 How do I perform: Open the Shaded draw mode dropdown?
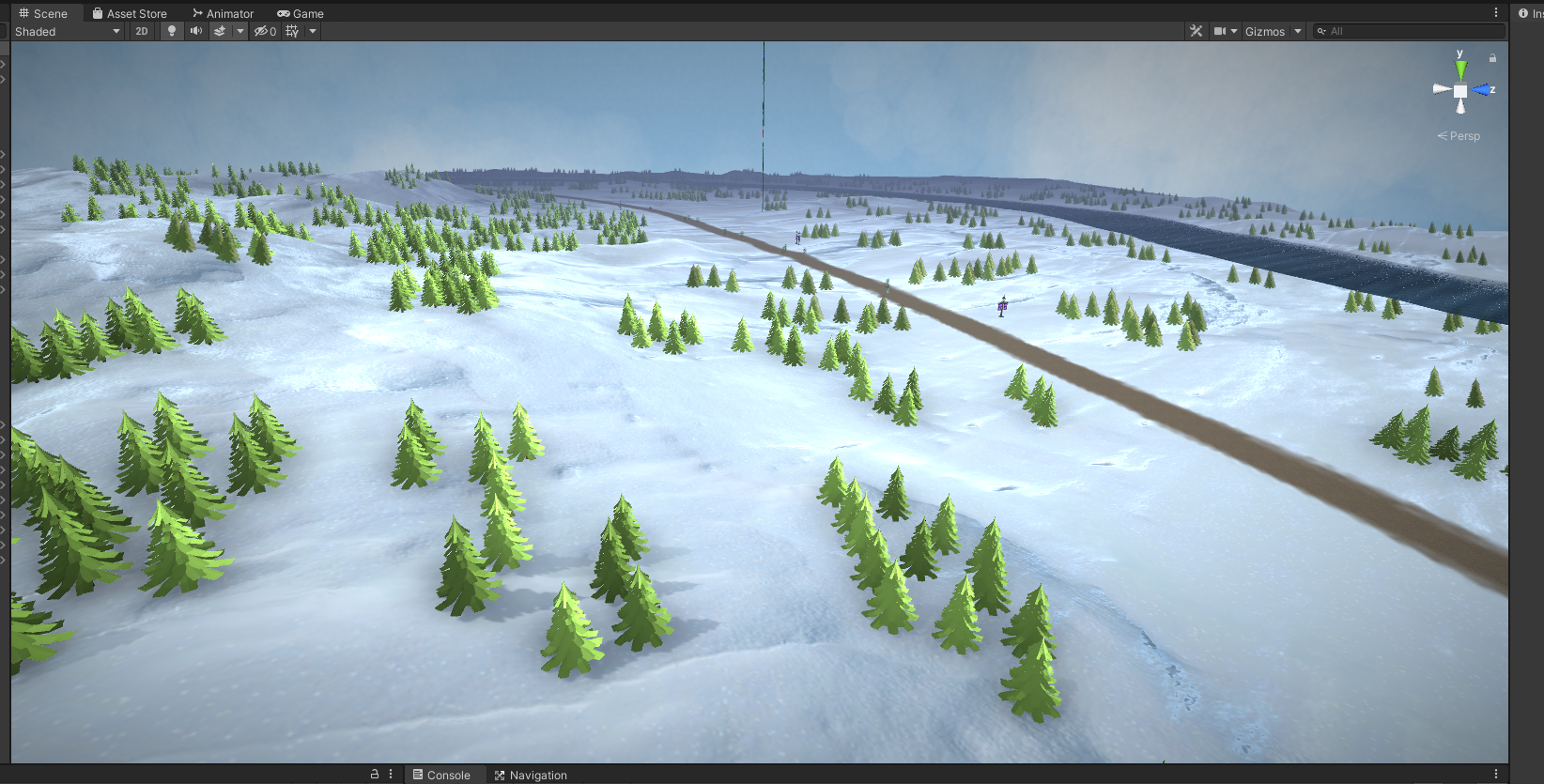click(68, 31)
